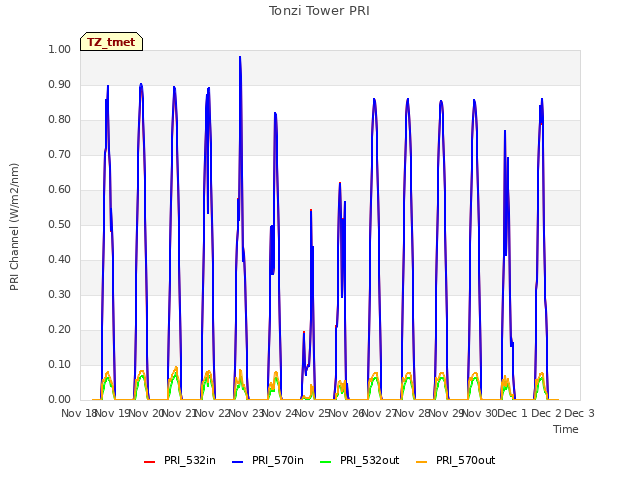Select the PRI_570out legend label
The height and width of the screenshot is (480, 640).
466,460
